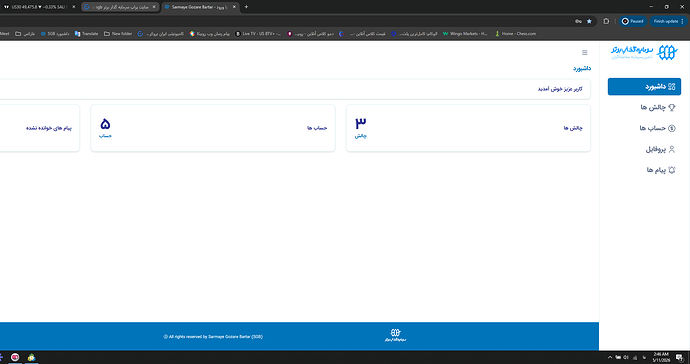
Task: Click the person icon beside پروفایل
Action: click(x=672, y=149)
